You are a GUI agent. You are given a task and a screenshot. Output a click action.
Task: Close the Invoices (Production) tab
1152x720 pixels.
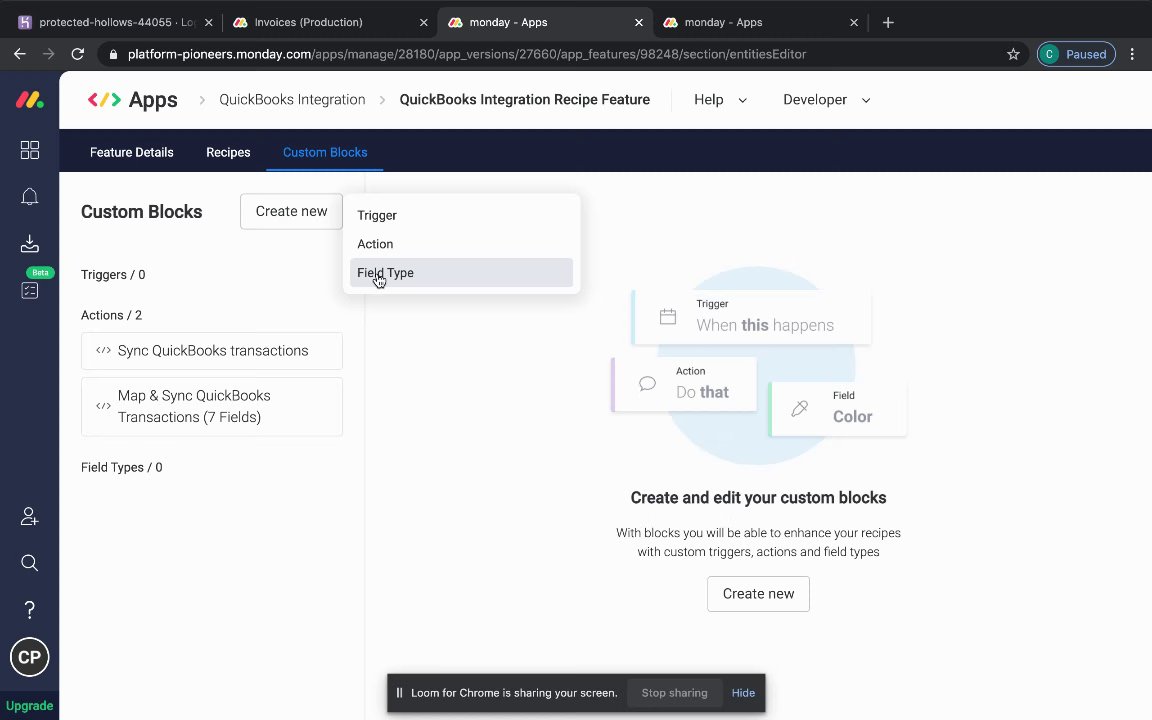pyautogui.click(x=423, y=22)
